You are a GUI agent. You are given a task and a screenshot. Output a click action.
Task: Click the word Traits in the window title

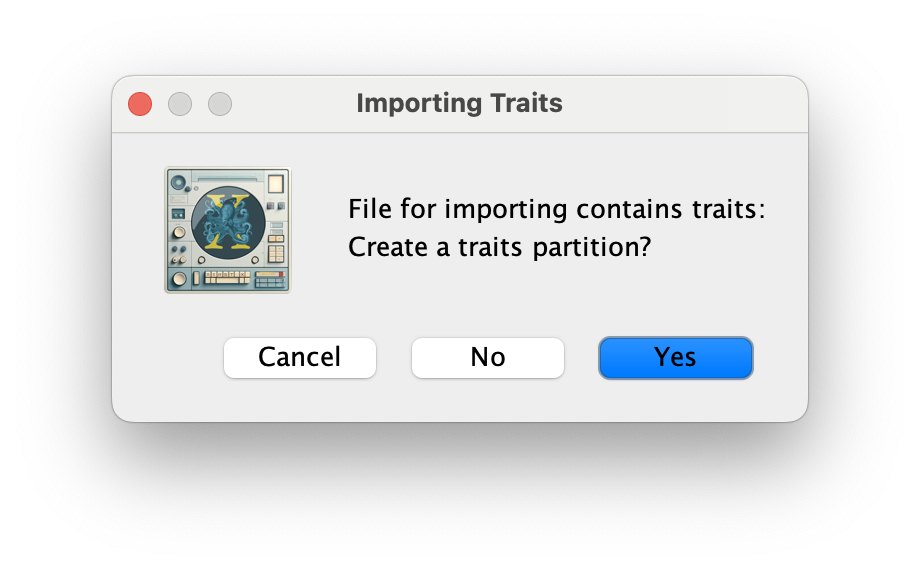point(526,103)
